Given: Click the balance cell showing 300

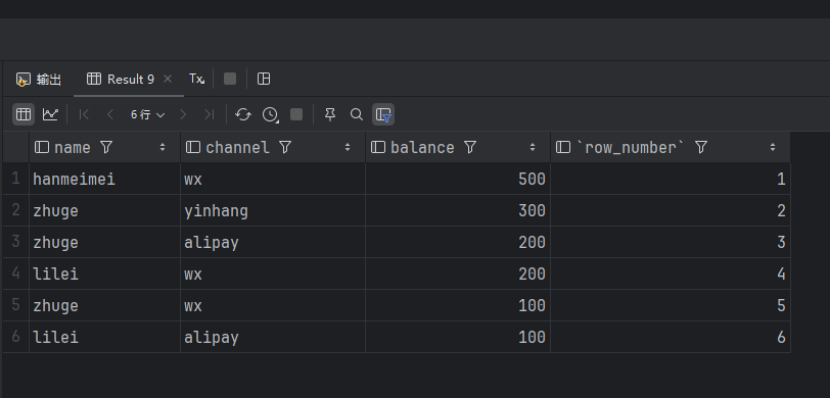Looking at the screenshot, I should [458, 211].
